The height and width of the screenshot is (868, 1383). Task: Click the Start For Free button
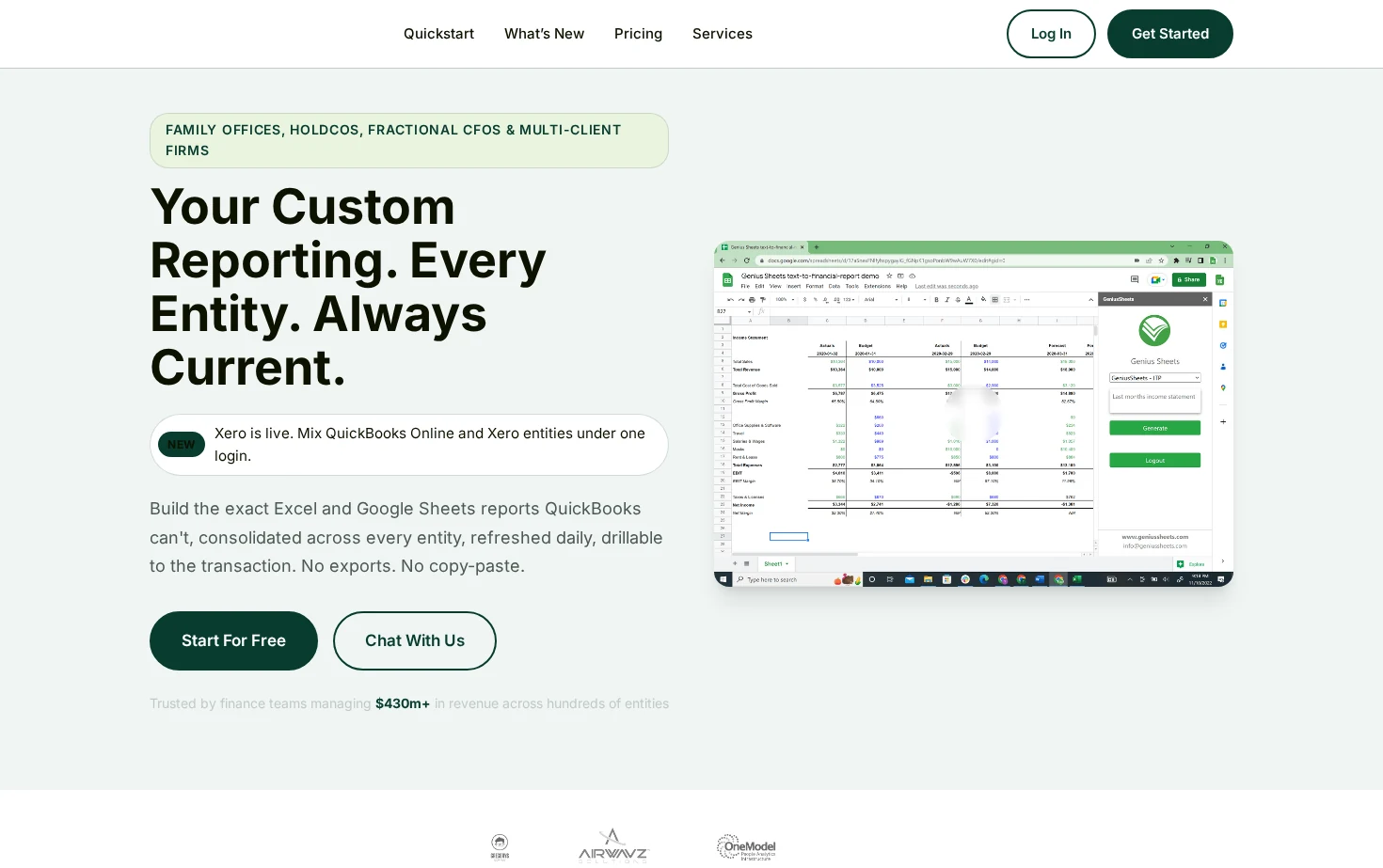pyautogui.click(x=233, y=640)
